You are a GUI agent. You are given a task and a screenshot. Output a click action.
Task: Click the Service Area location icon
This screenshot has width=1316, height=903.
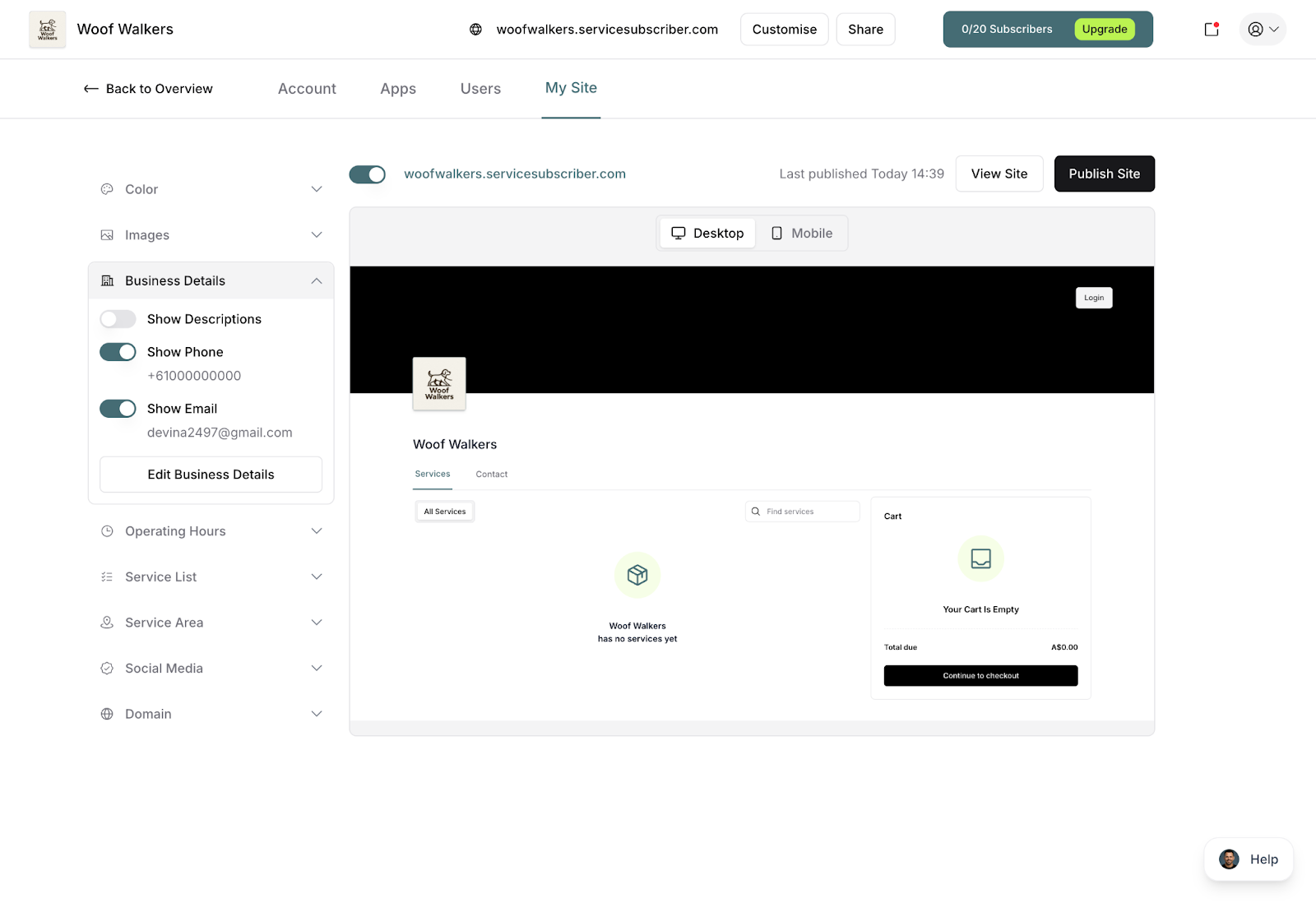tap(107, 623)
